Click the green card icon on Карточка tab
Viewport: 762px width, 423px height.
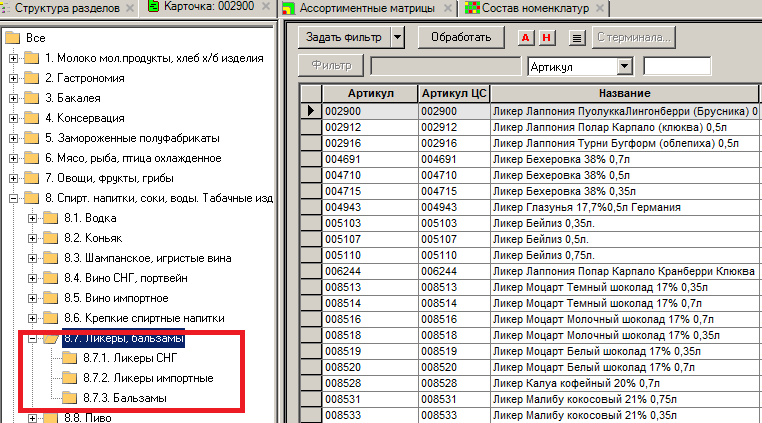tap(153, 6)
